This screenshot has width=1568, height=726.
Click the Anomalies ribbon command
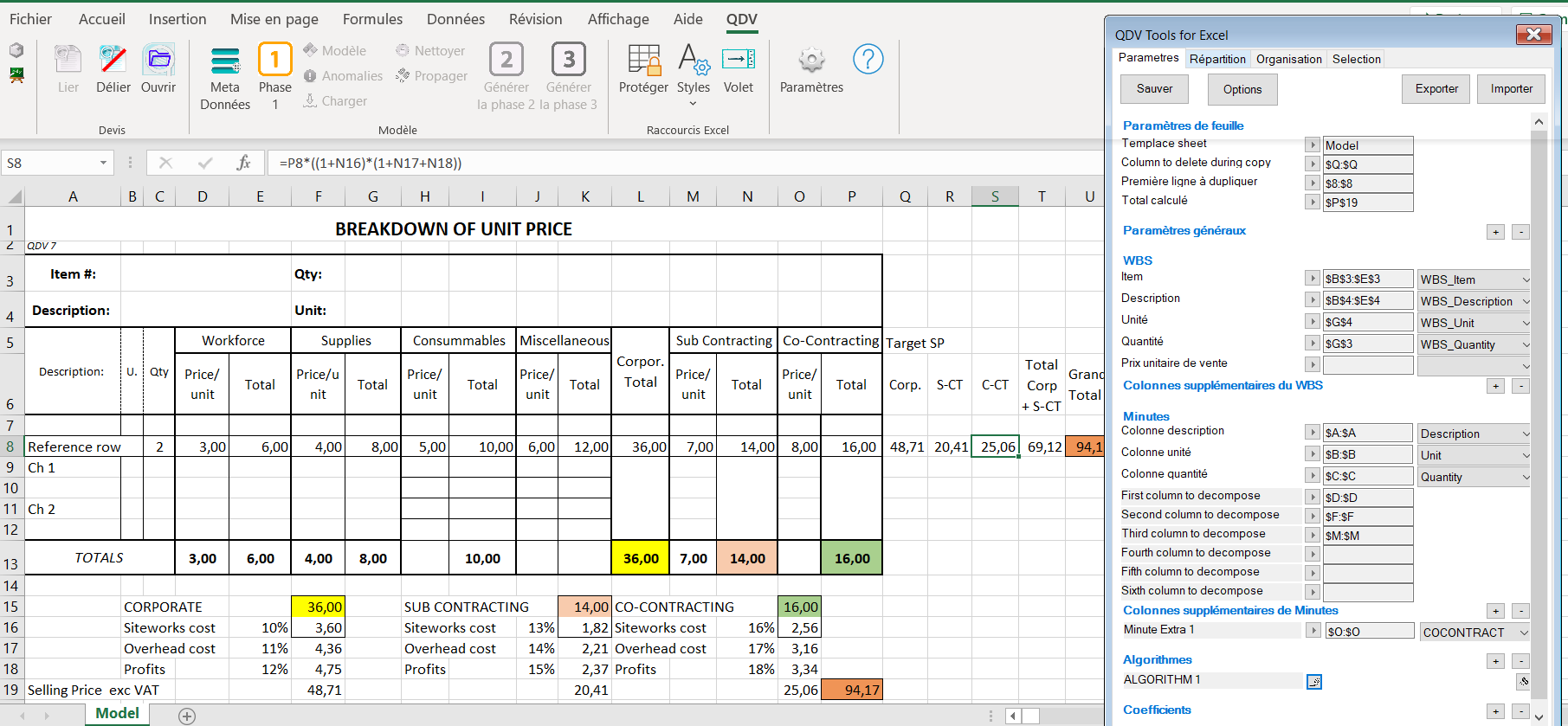pyautogui.click(x=343, y=76)
